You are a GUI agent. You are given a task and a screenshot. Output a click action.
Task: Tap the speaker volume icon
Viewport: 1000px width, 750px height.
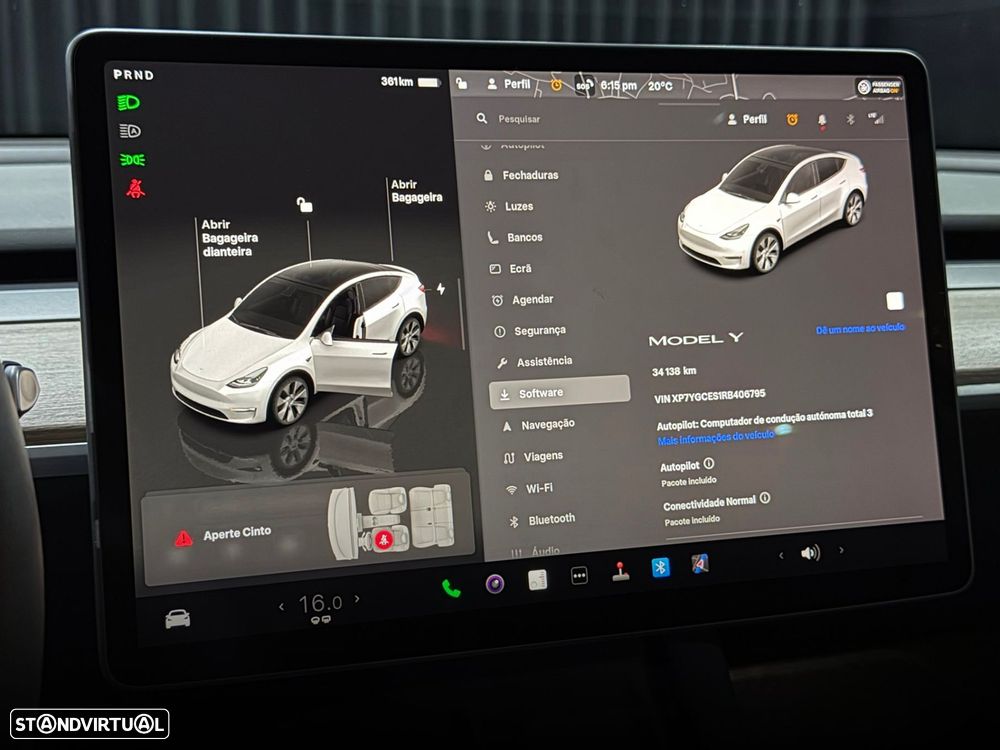click(x=810, y=552)
